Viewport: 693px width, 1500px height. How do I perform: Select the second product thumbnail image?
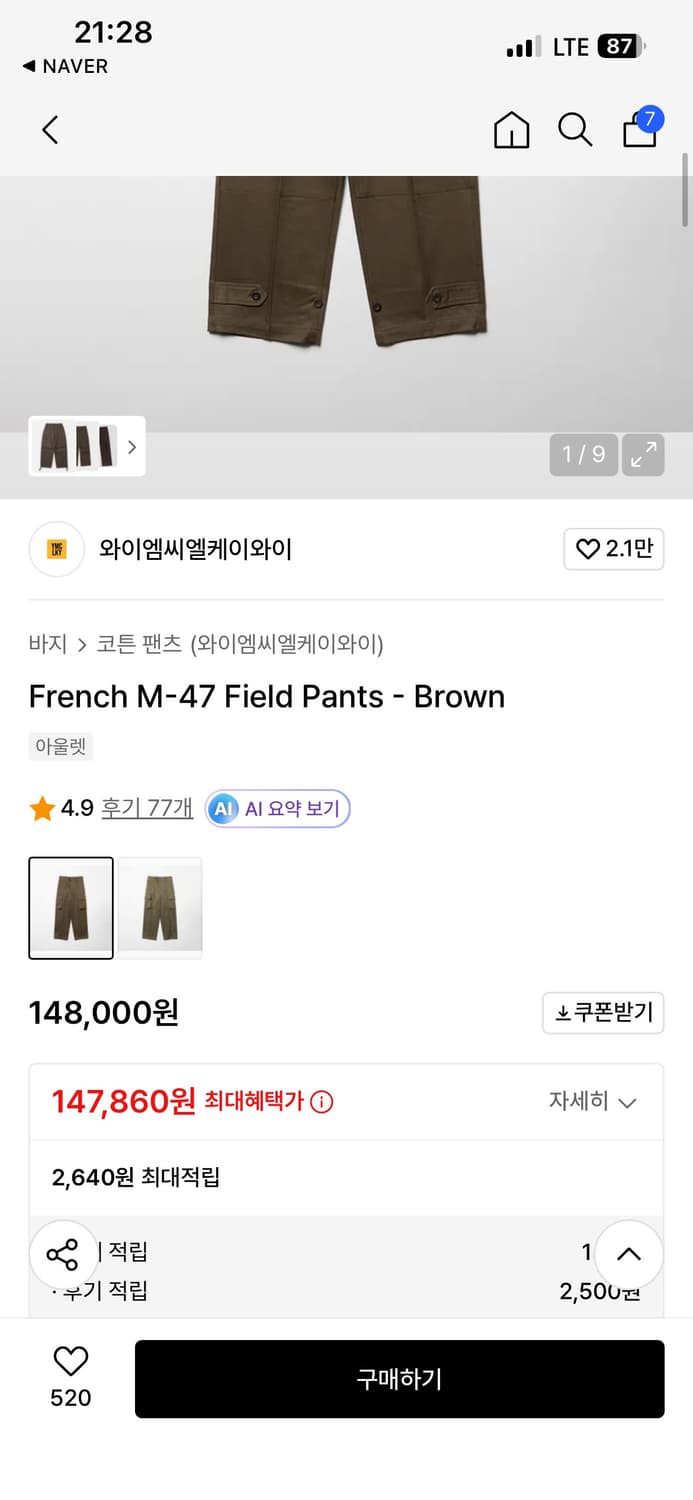pos(159,907)
